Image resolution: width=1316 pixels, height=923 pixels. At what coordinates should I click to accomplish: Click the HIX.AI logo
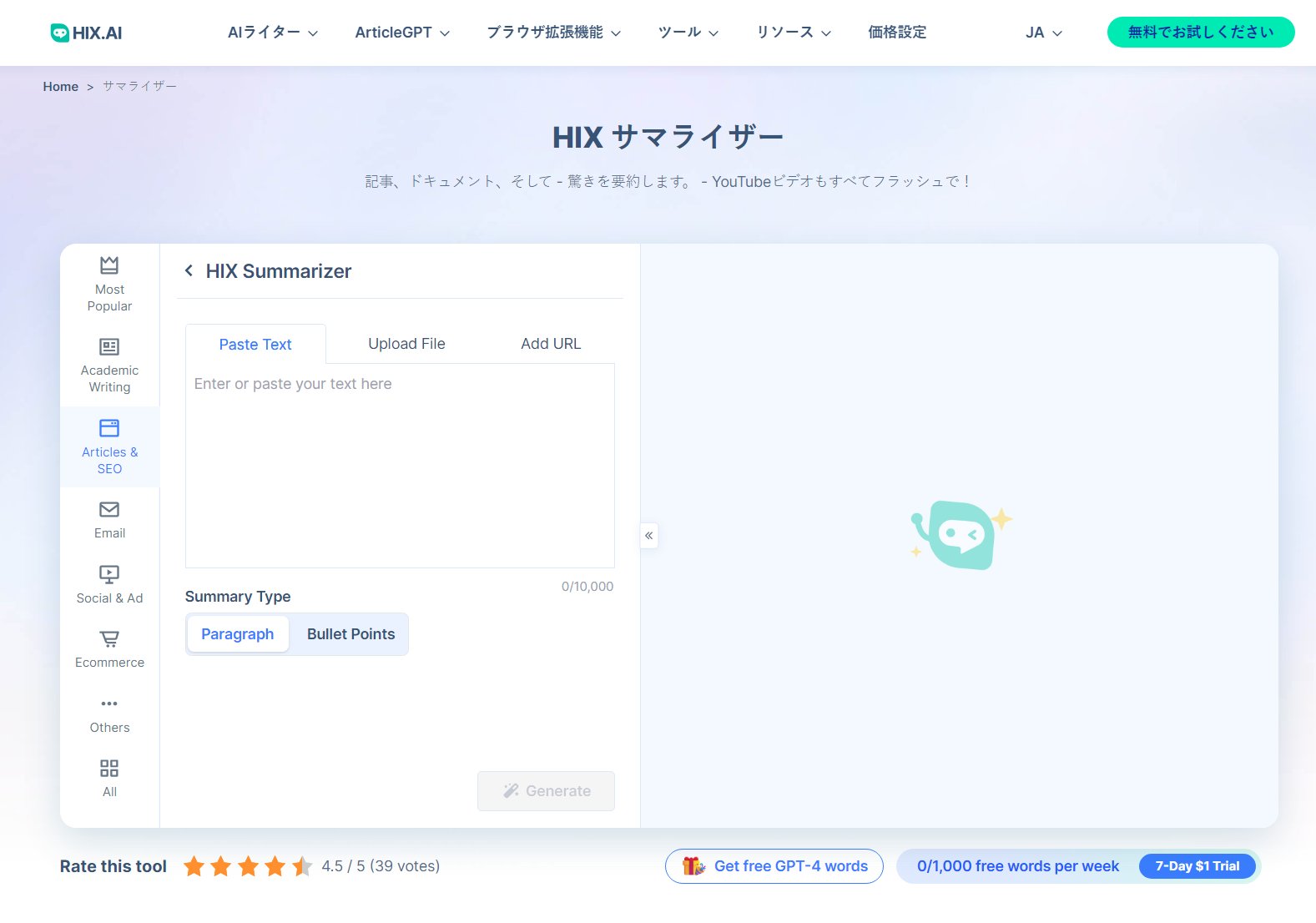[x=86, y=33]
